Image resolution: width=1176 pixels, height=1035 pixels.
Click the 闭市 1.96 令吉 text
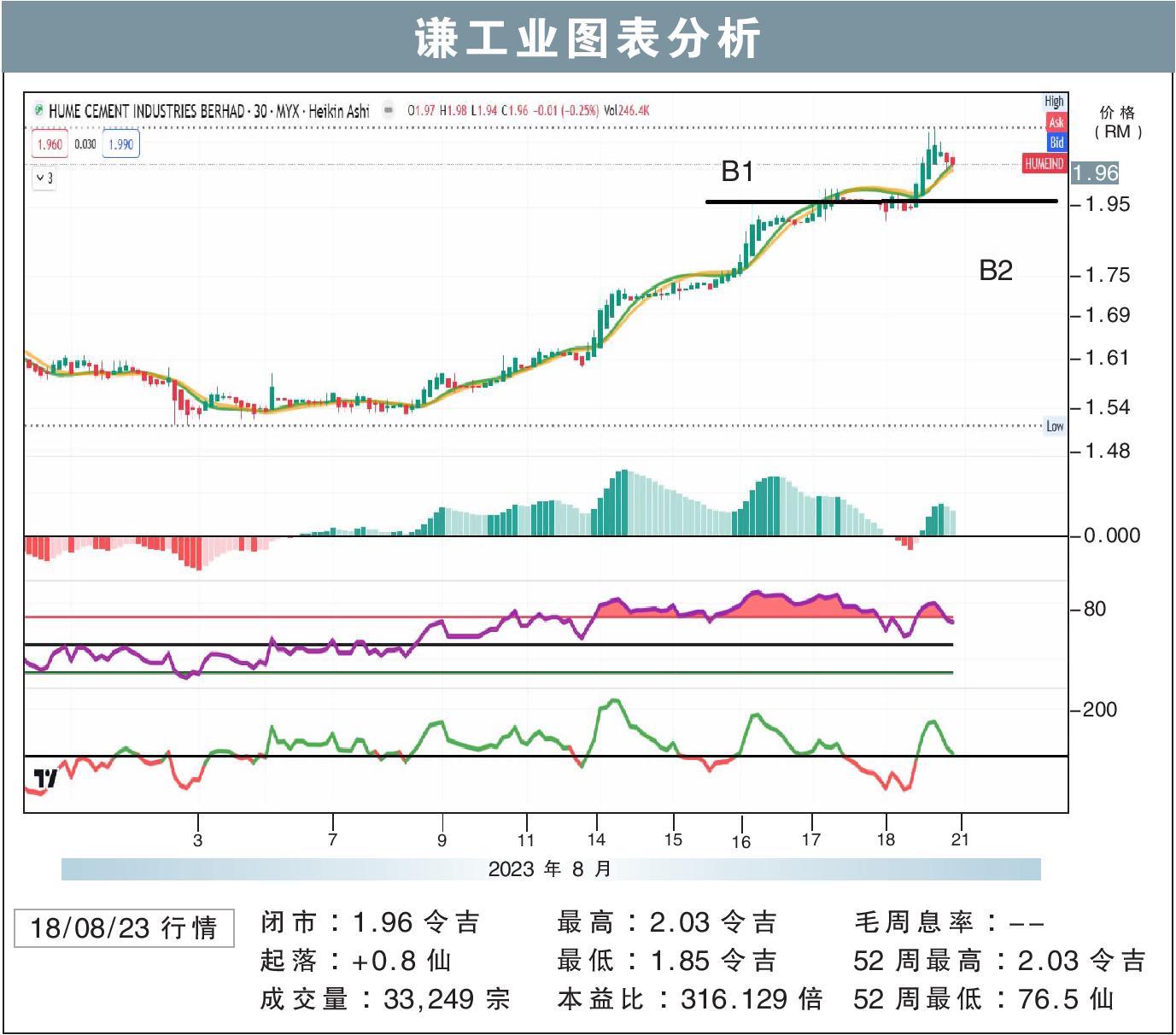point(371,922)
